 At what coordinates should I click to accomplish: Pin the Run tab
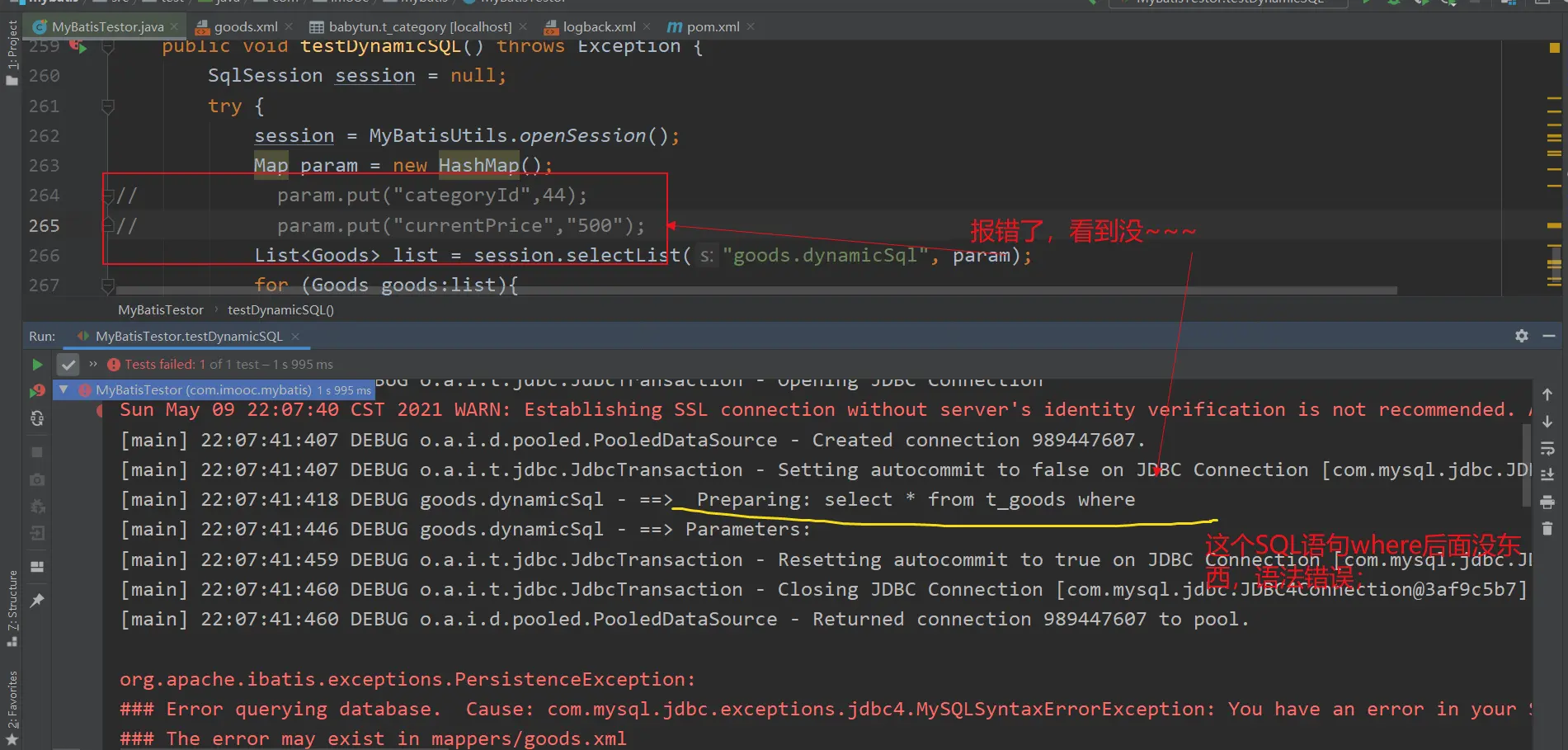(x=37, y=601)
